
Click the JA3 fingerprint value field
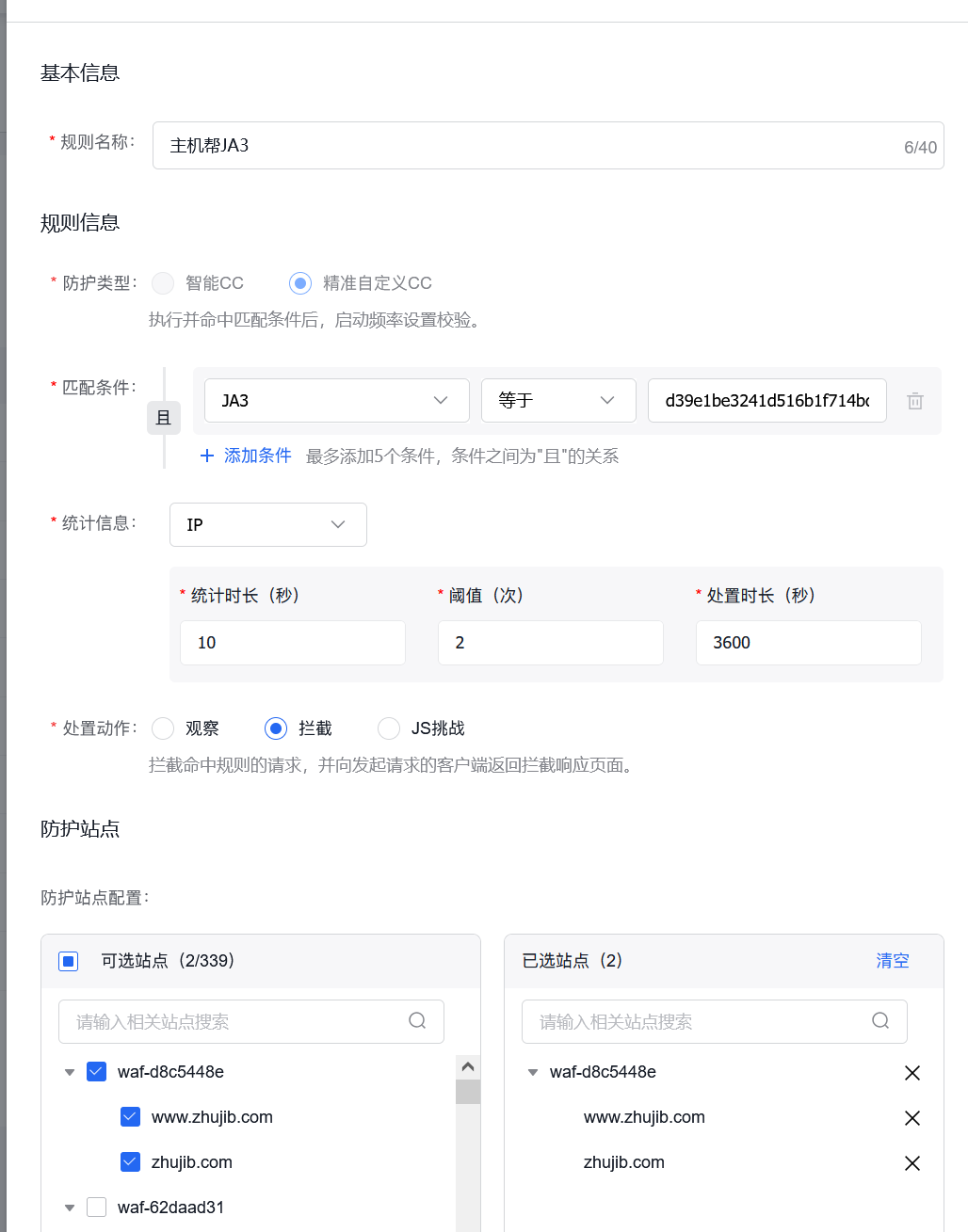pyautogui.click(x=767, y=401)
